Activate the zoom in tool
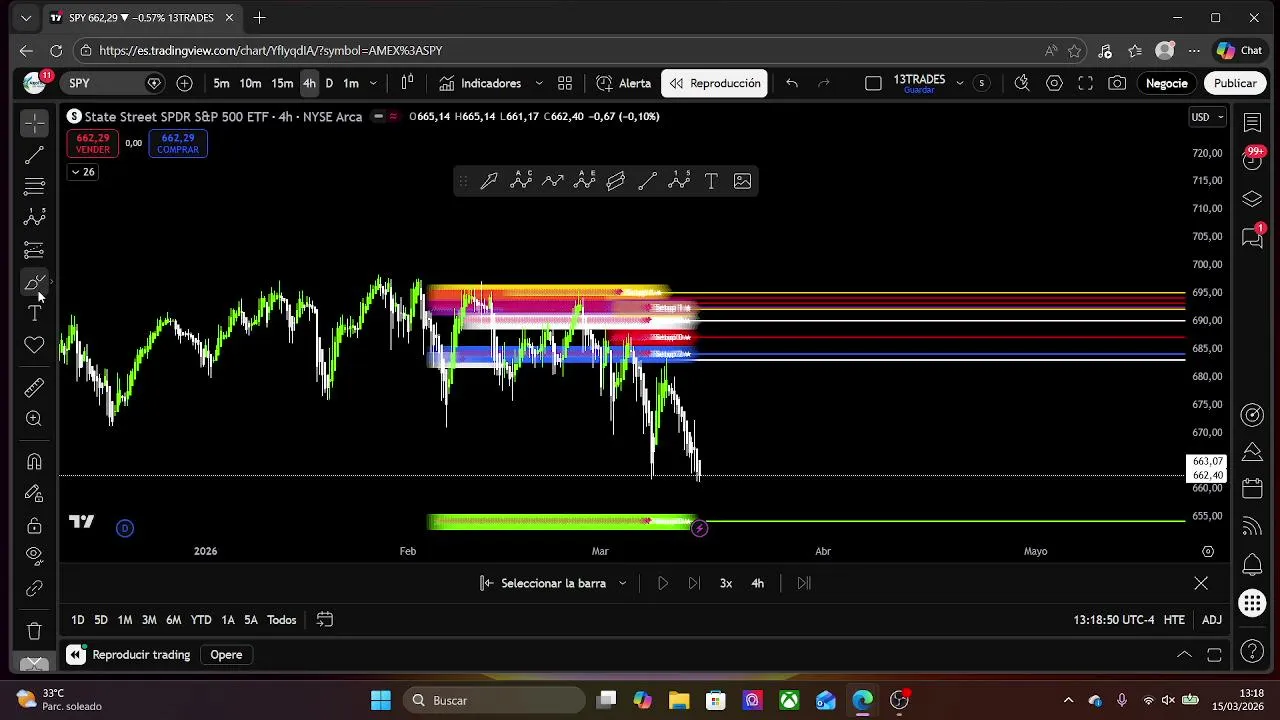 34,419
